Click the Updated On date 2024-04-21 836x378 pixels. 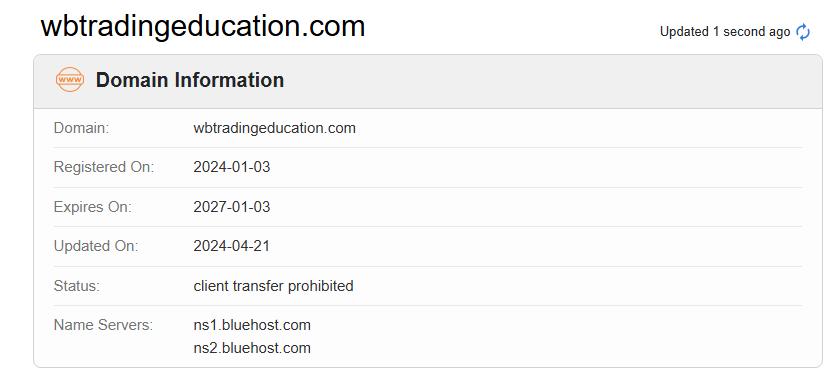tap(232, 246)
